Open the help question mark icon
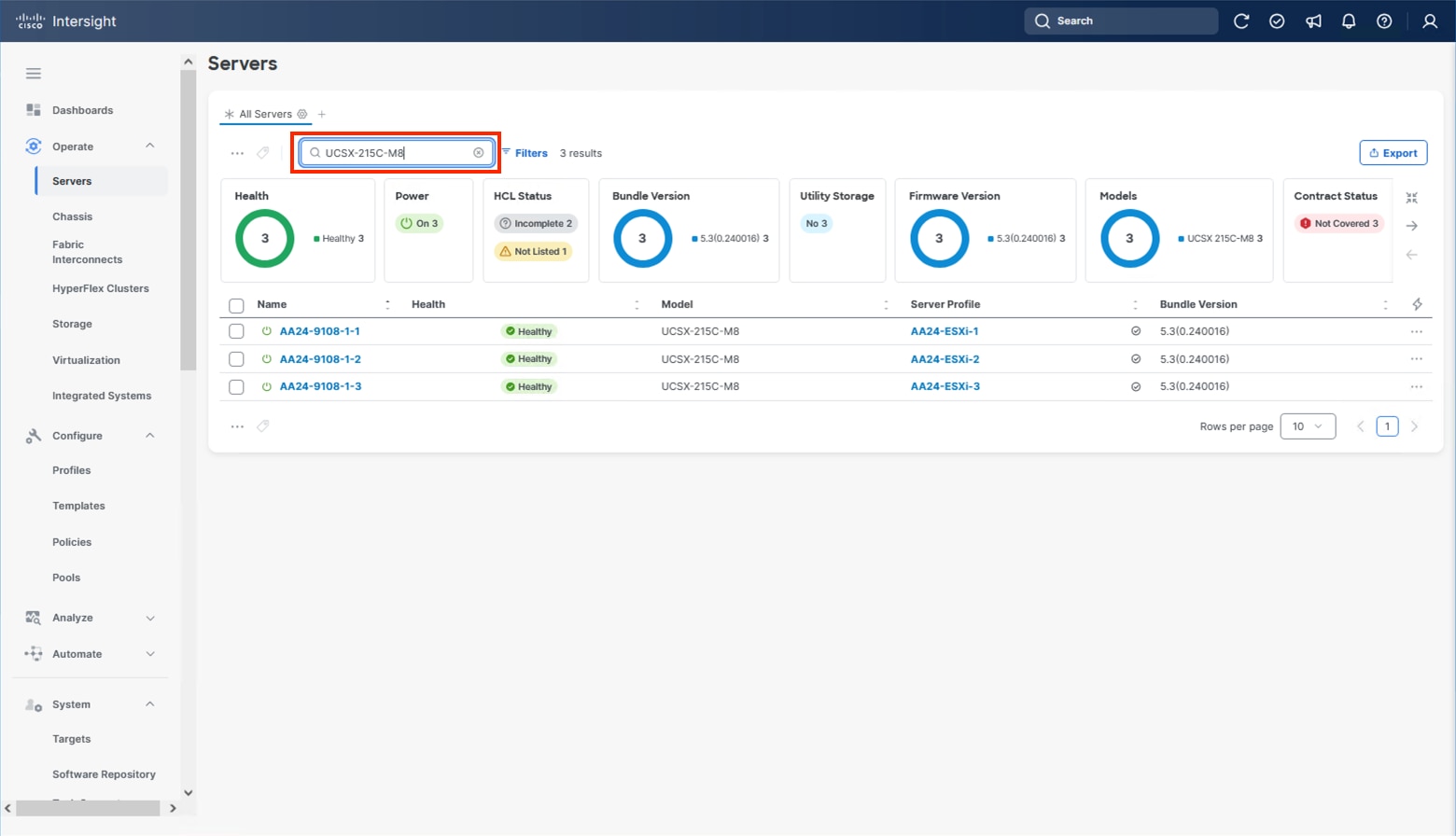The height and width of the screenshot is (836, 1456). [1384, 21]
